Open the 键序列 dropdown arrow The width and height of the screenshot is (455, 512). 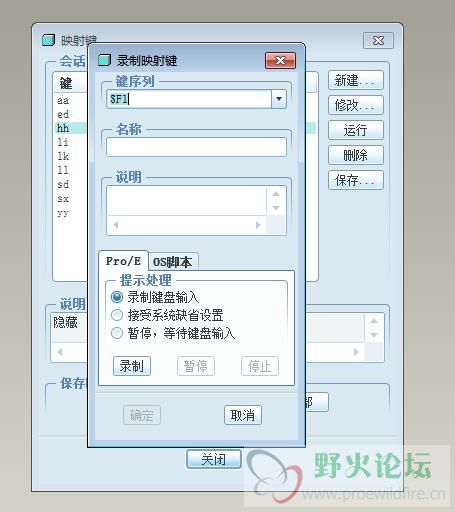279,99
